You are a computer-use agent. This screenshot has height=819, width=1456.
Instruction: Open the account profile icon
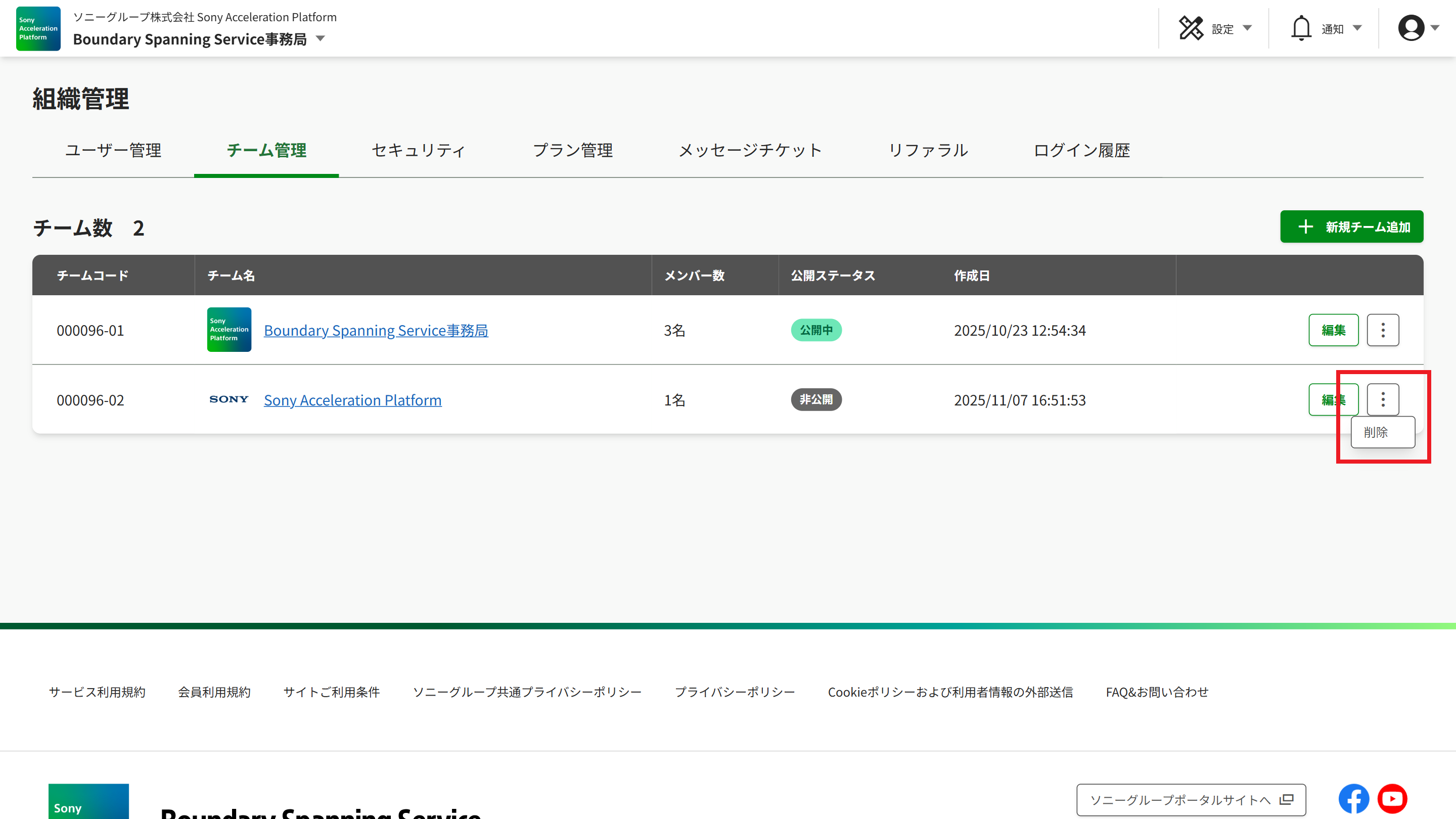coord(1411,28)
